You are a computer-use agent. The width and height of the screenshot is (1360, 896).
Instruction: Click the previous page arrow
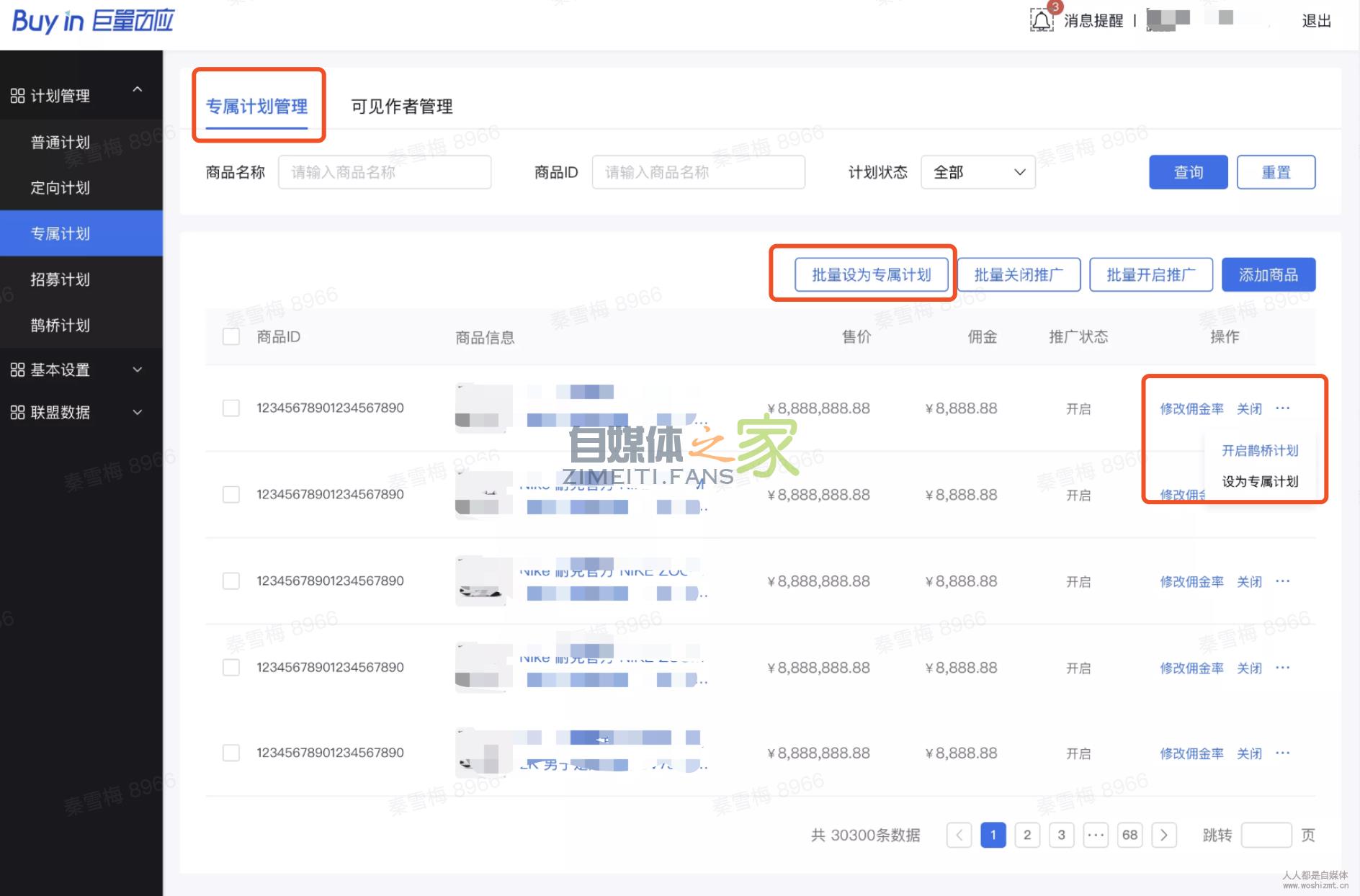[959, 835]
